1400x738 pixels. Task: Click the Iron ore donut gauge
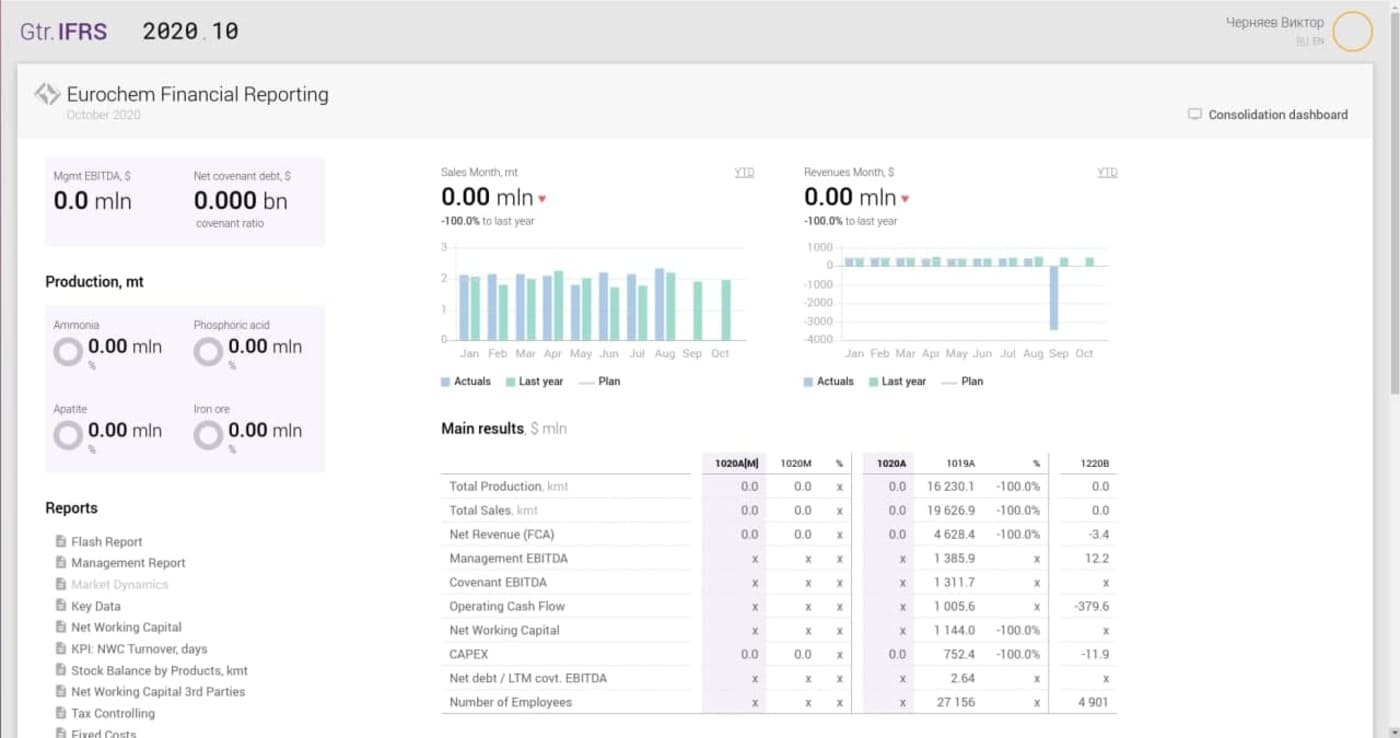pyautogui.click(x=208, y=435)
